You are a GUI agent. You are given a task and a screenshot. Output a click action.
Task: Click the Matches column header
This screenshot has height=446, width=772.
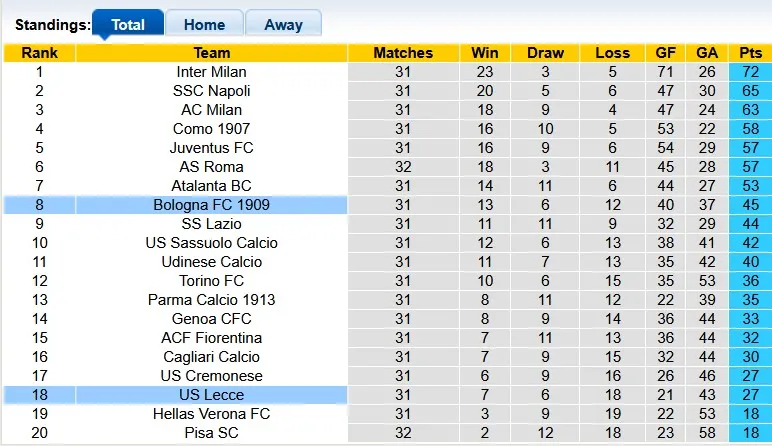tap(403, 53)
